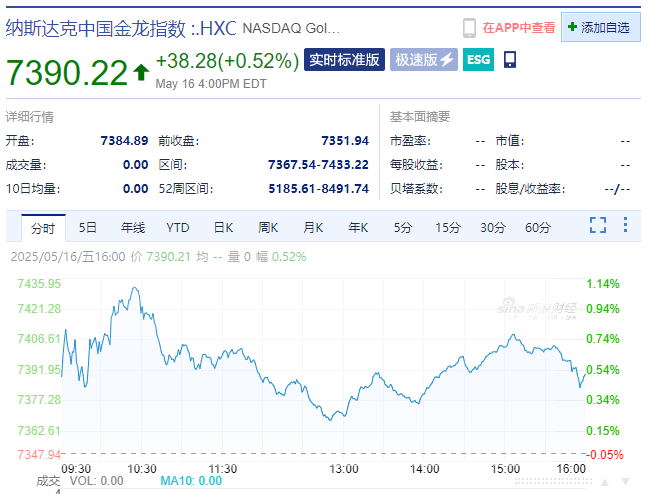The width and height of the screenshot is (649, 494).
Task: Select the 15分 interval tab
Action: pyautogui.click(x=448, y=228)
